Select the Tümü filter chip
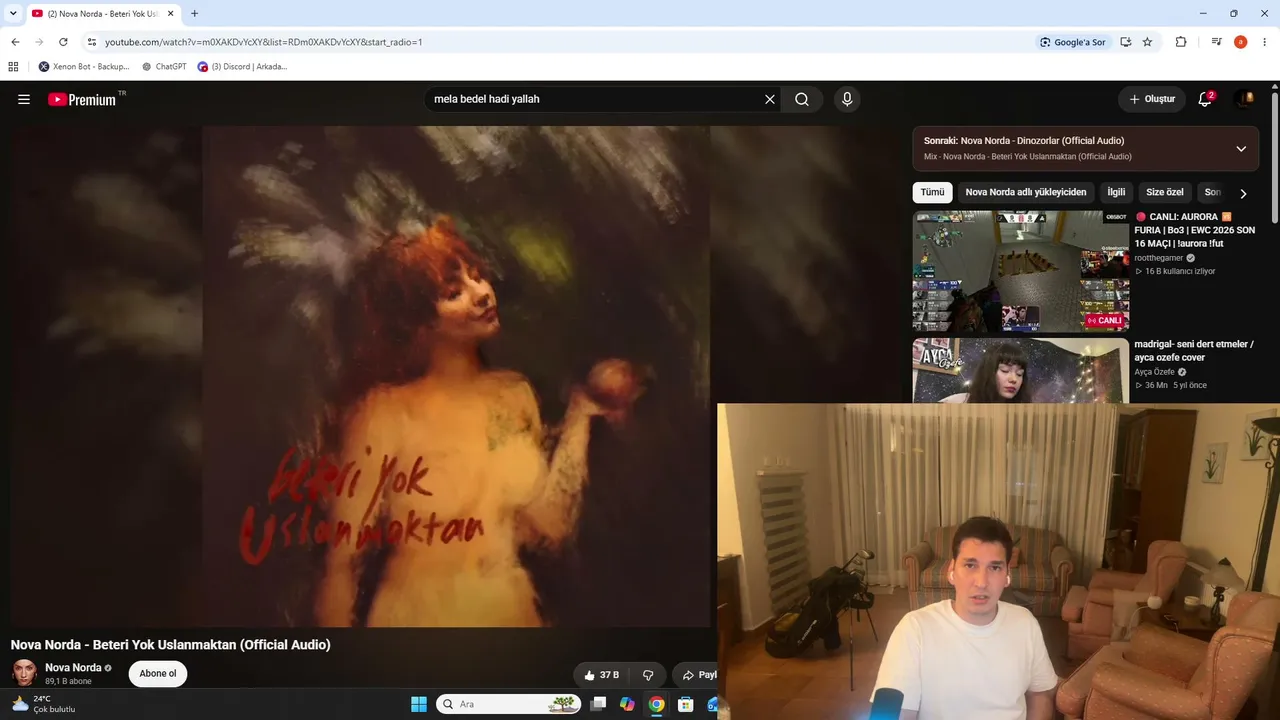Viewport: 1280px width, 720px height. point(932,192)
